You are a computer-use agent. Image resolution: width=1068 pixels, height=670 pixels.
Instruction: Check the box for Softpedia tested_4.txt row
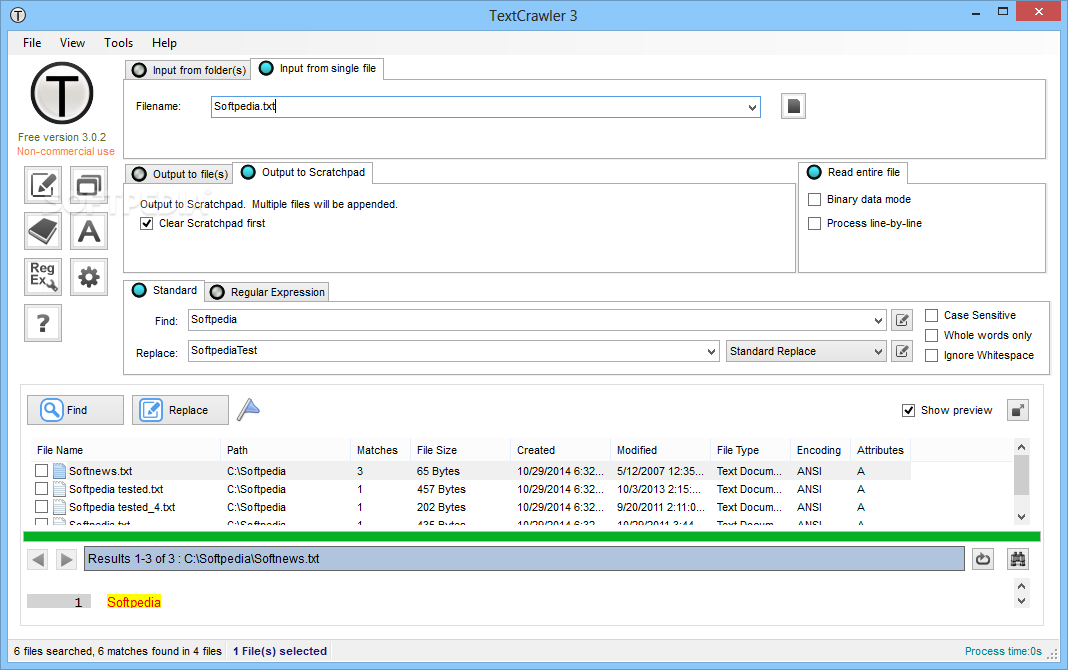coord(42,507)
